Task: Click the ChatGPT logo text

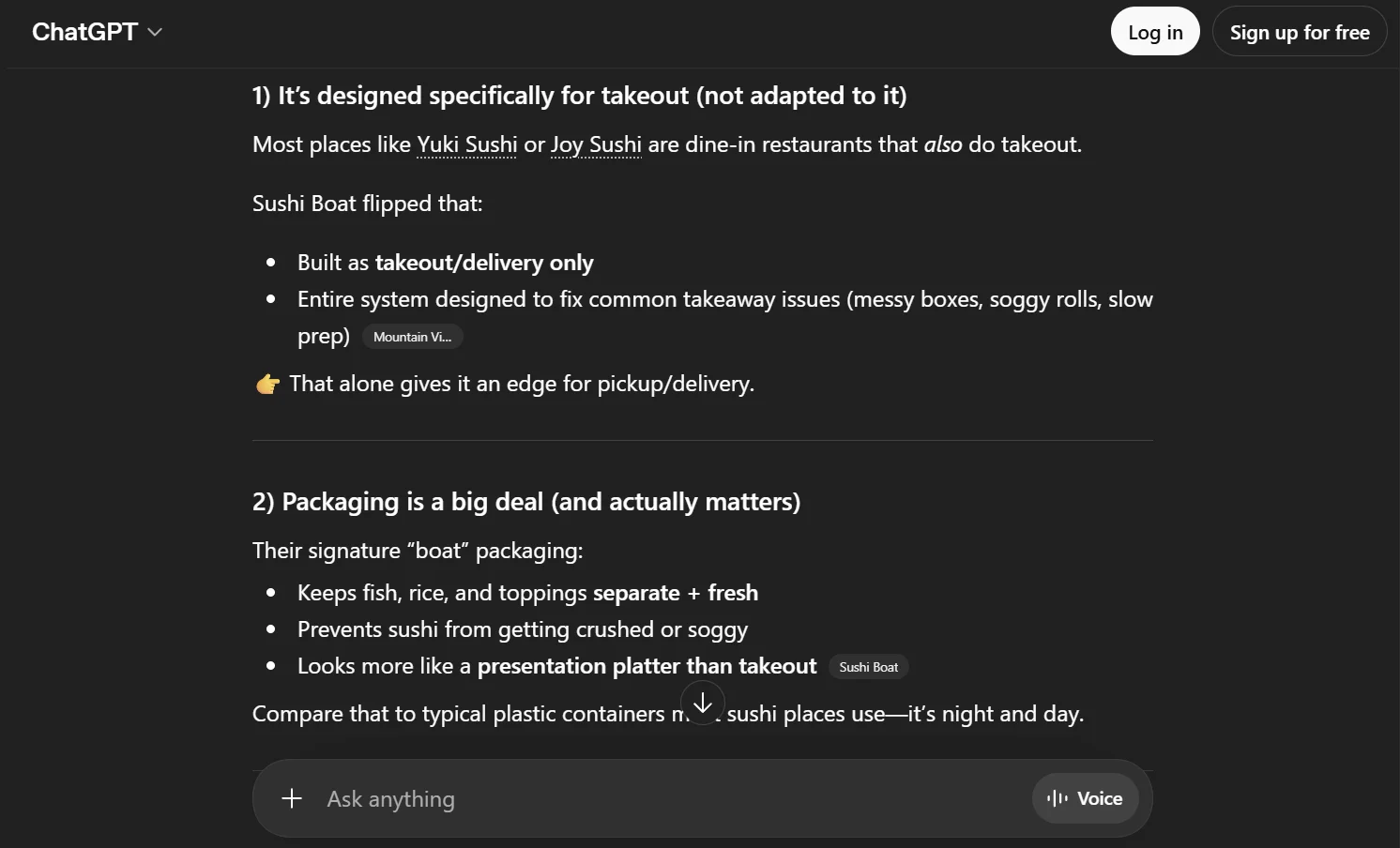Action: [x=84, y=31]
